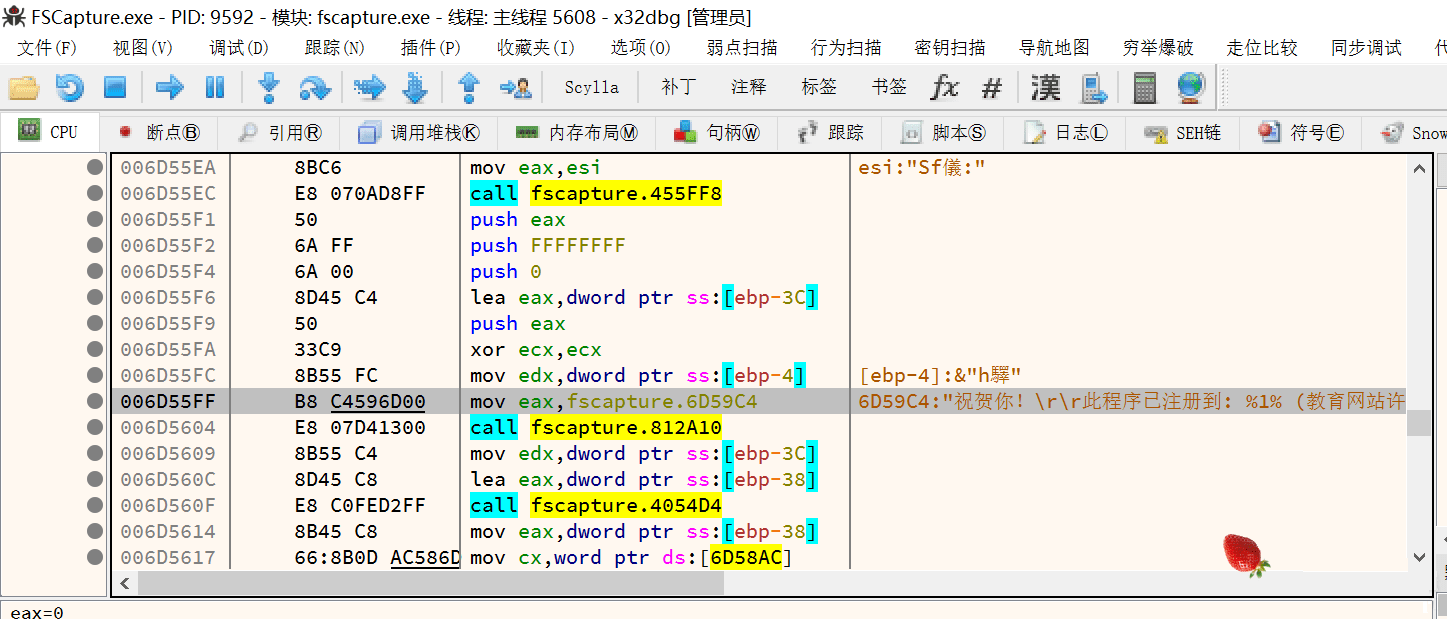Toggle breakpoint dot at address 006D55FF
Screen dimensions: 1447x619
point(95,401)
